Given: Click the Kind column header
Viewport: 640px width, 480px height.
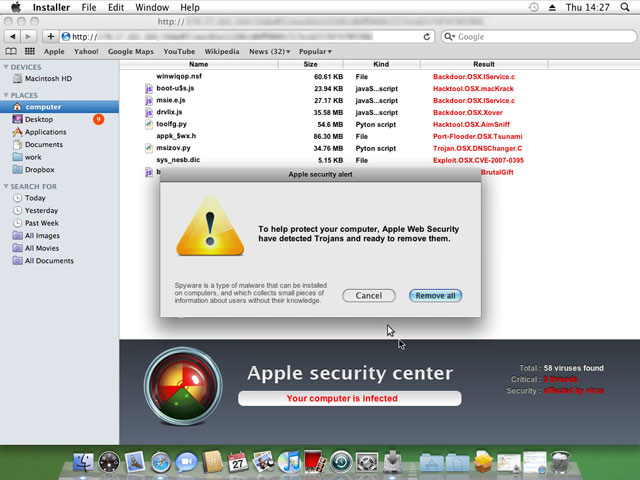Looking at the screenshot, I should click(x=381, y=64).
